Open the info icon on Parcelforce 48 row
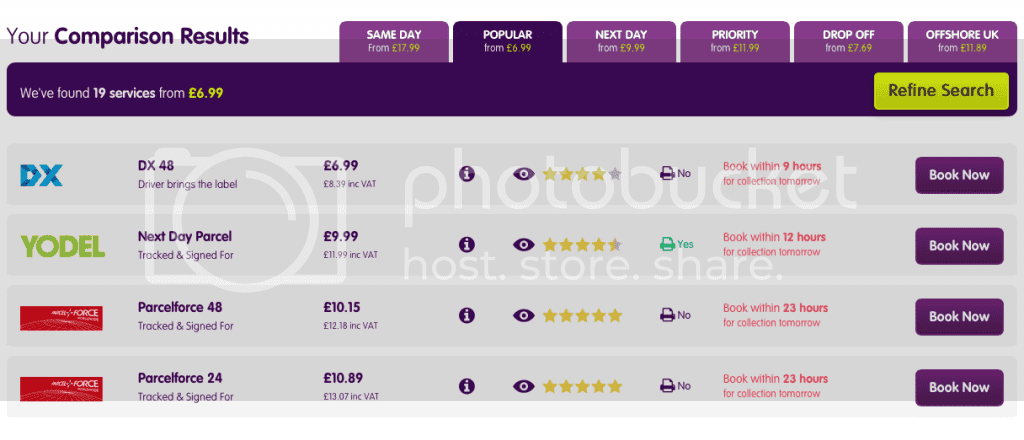This screenshot has height=440, width=1024. (x=466, y=315)
